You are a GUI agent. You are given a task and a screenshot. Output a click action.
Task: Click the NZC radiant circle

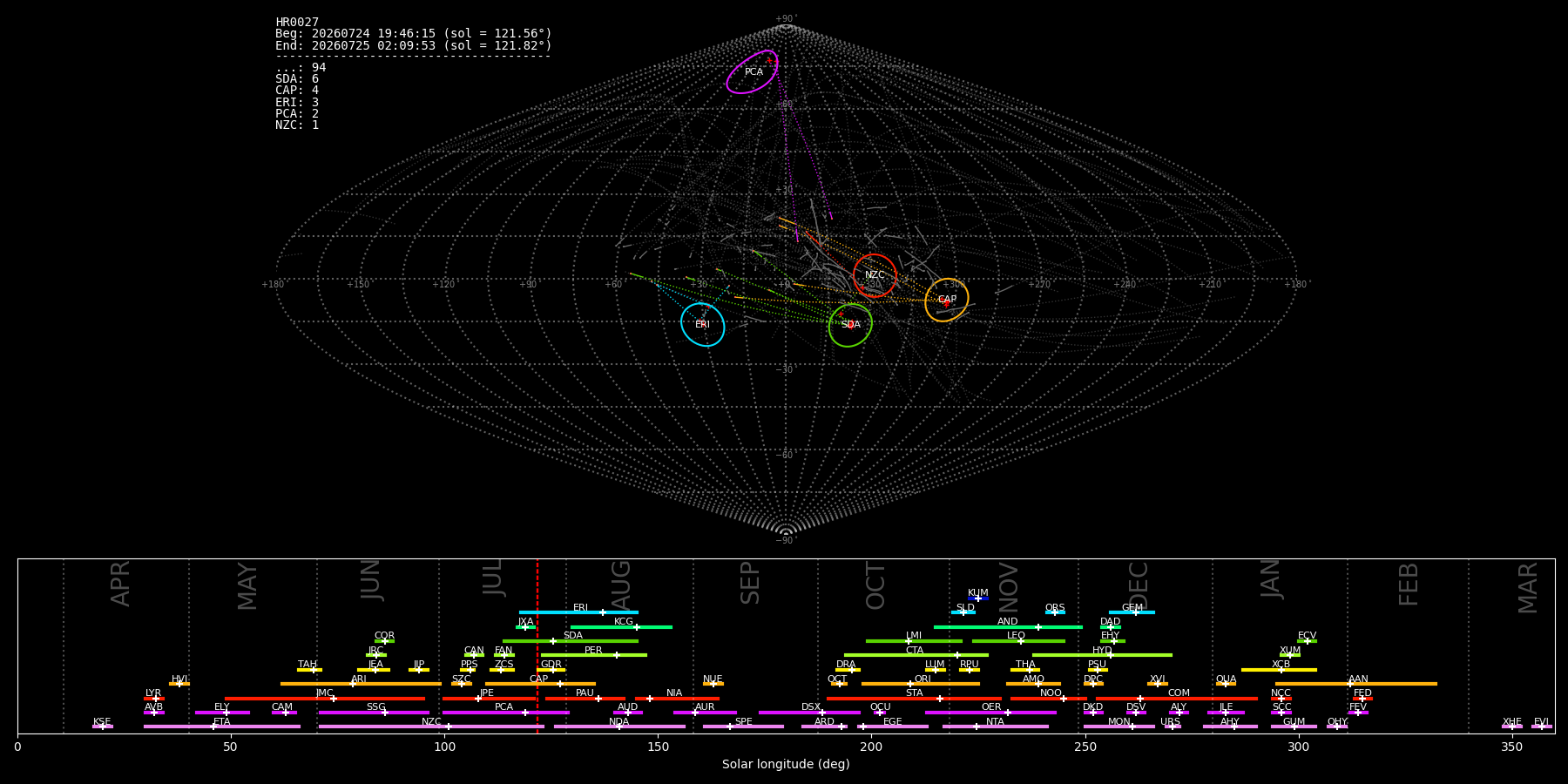click(x=875, y=275)
